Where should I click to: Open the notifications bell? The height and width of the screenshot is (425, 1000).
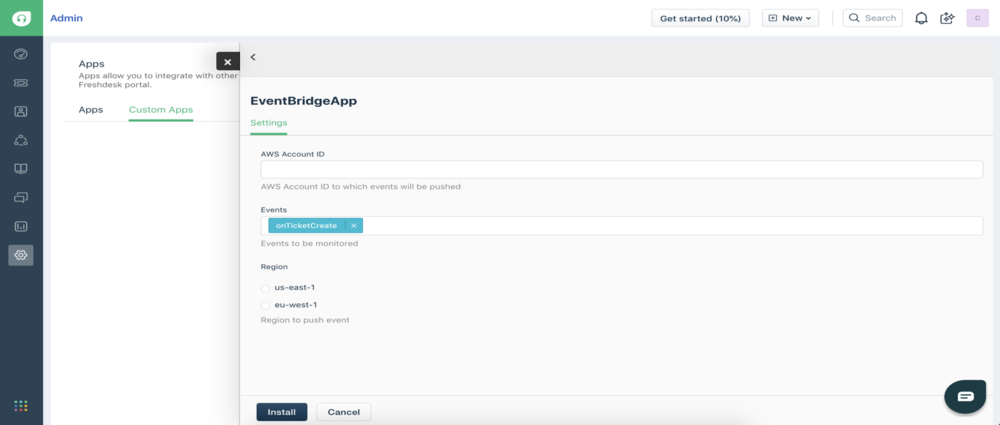[921, 18]
